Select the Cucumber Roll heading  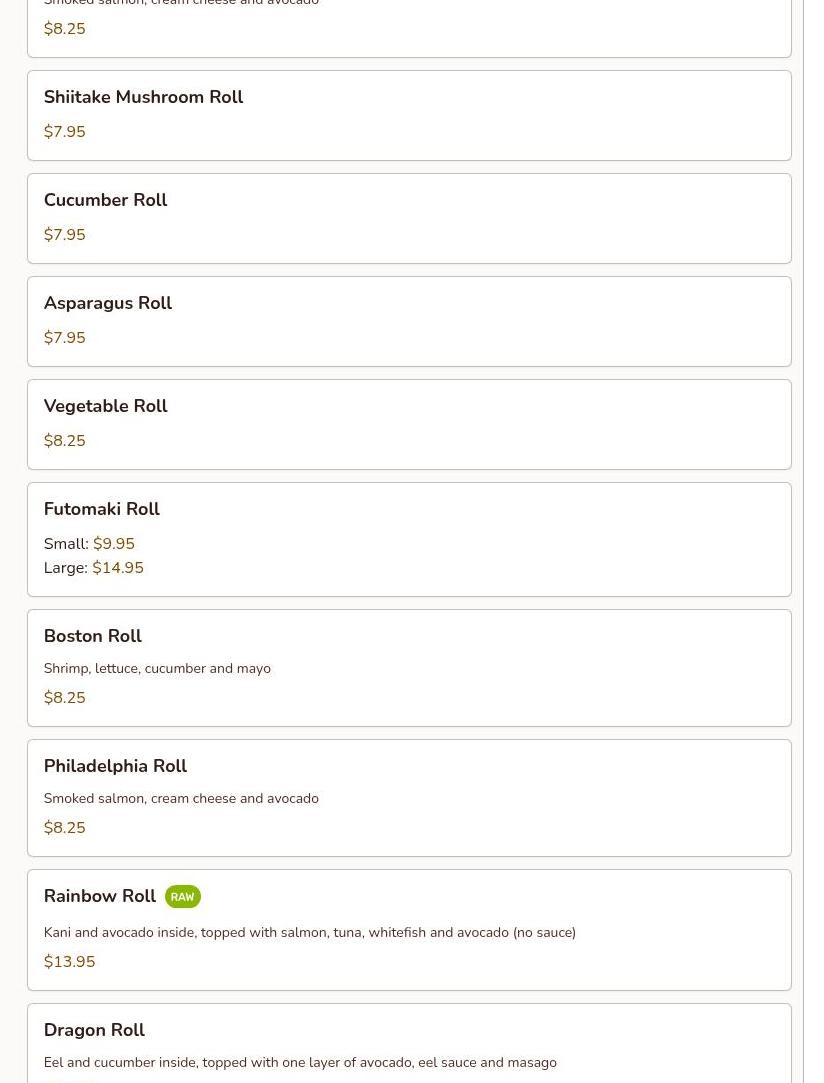click(x=106, y=200)
